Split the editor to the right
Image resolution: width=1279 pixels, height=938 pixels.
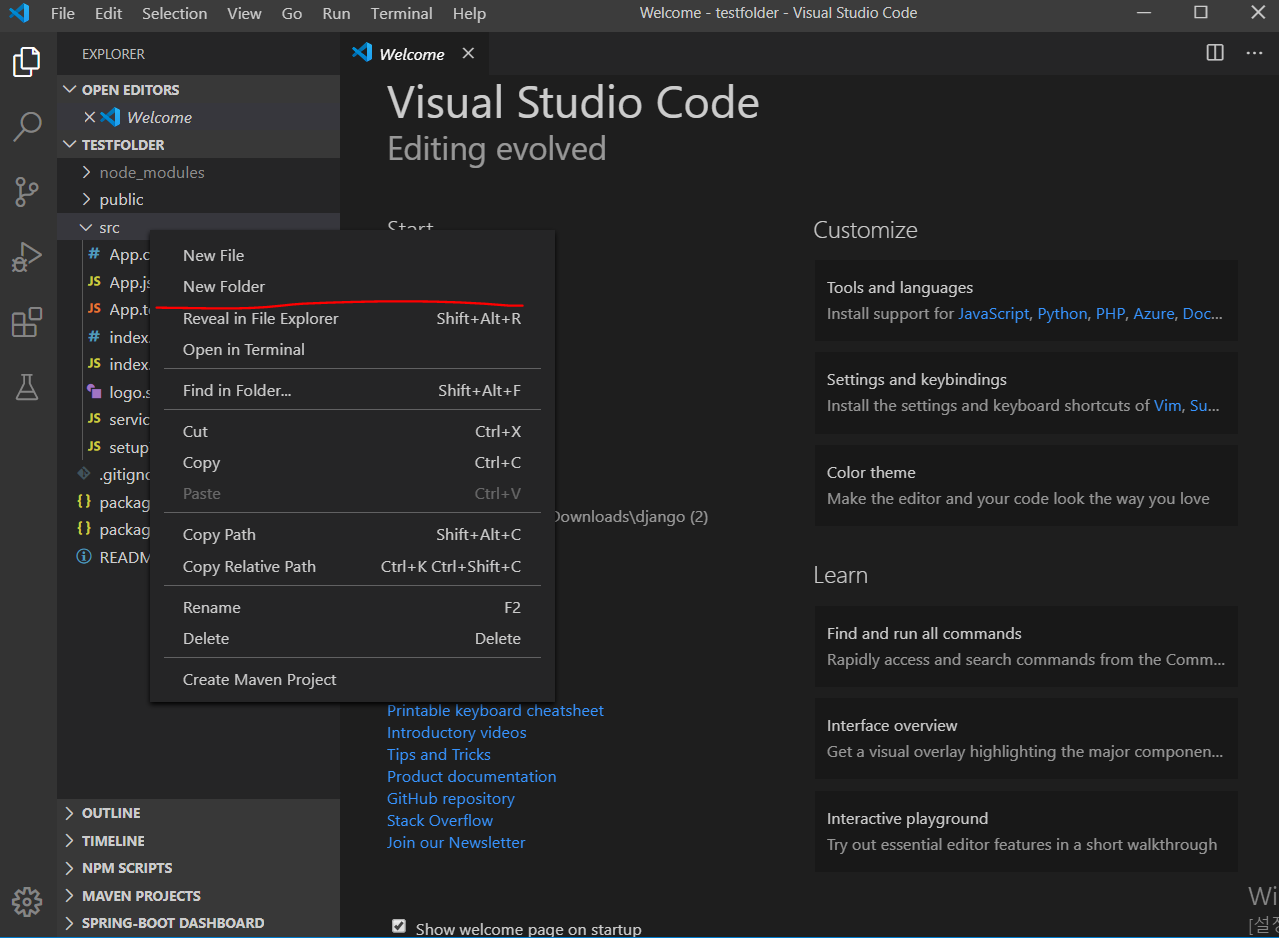coord(1215,53)
